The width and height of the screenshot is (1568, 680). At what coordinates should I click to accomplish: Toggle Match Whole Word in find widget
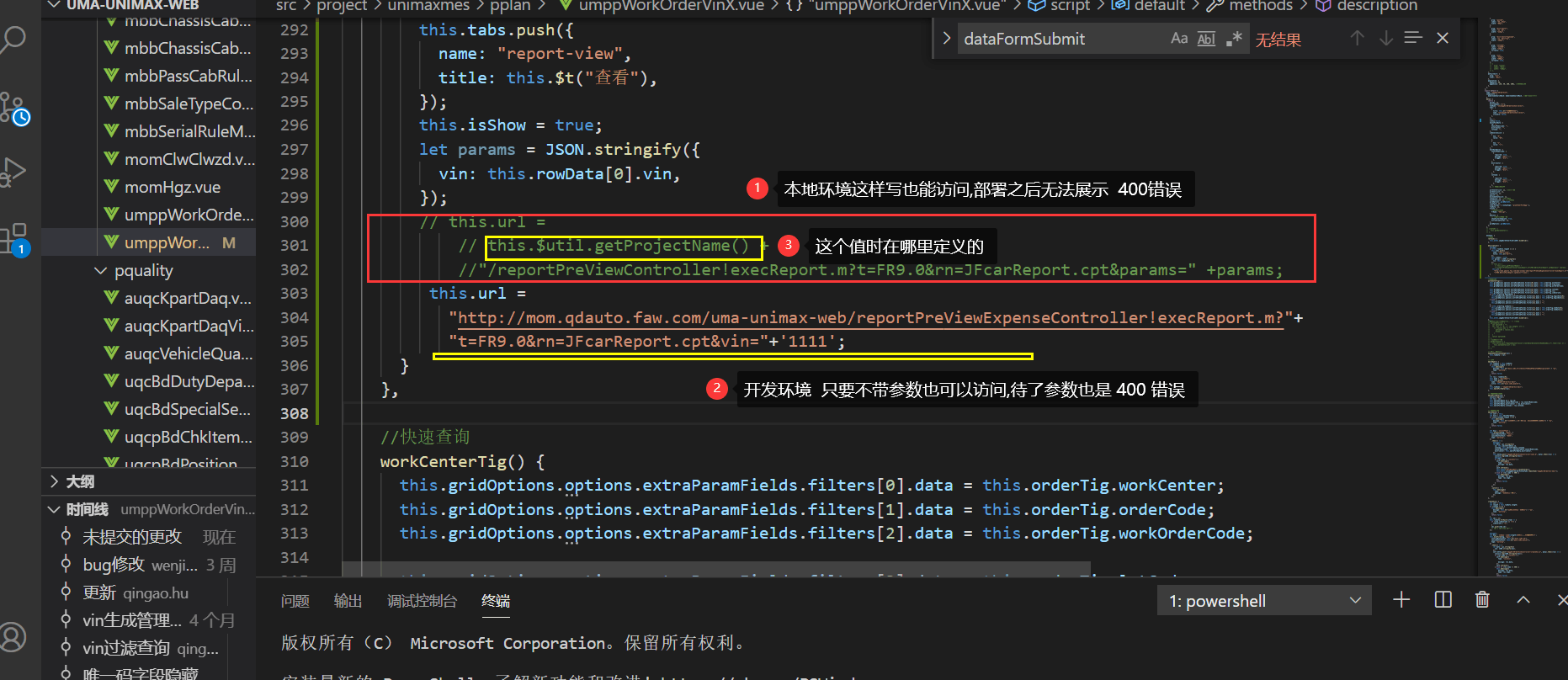(x=1206, y=39)
